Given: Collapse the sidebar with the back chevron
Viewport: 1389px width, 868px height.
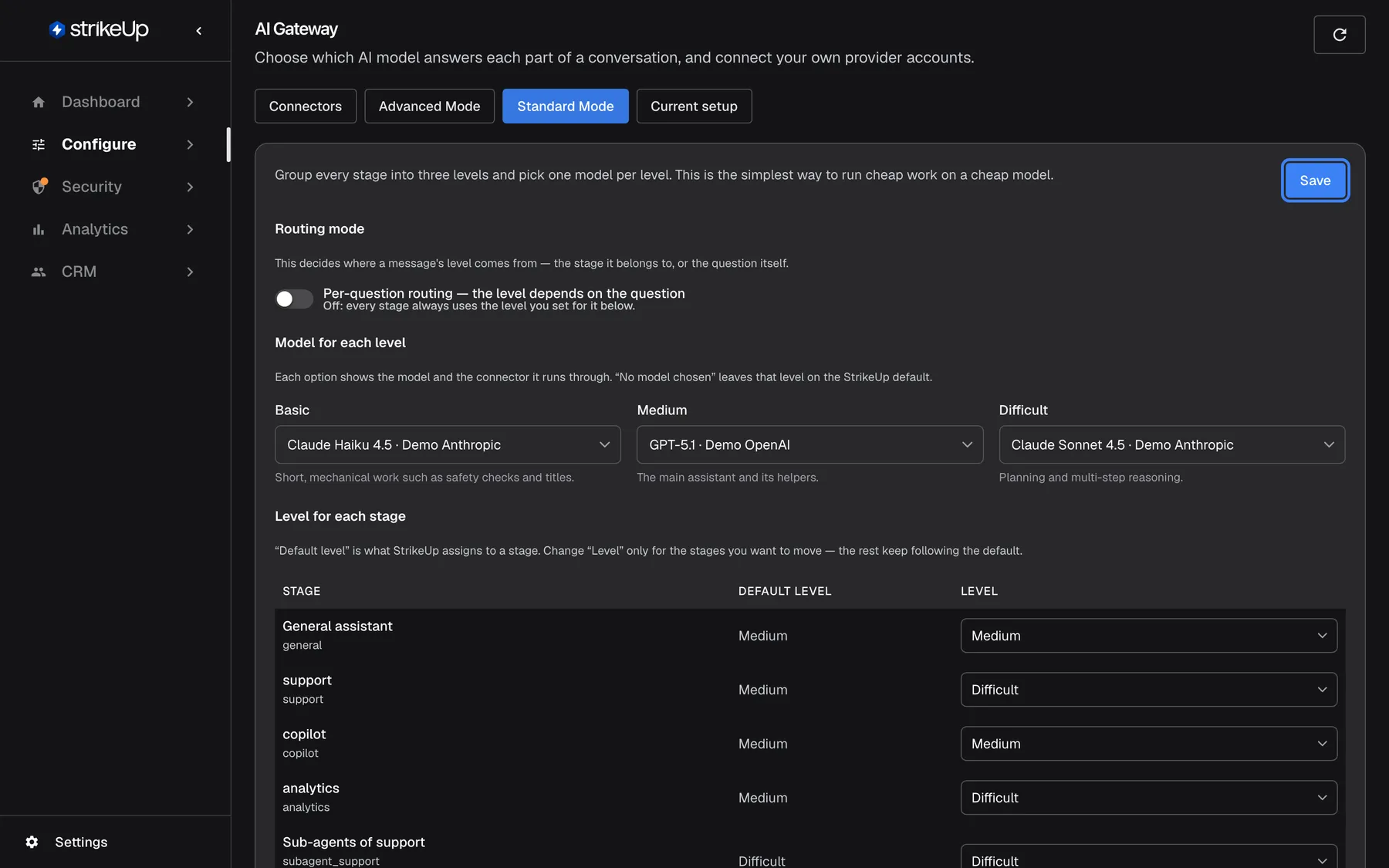Looking at the screenshot, I should click(199, 31).
